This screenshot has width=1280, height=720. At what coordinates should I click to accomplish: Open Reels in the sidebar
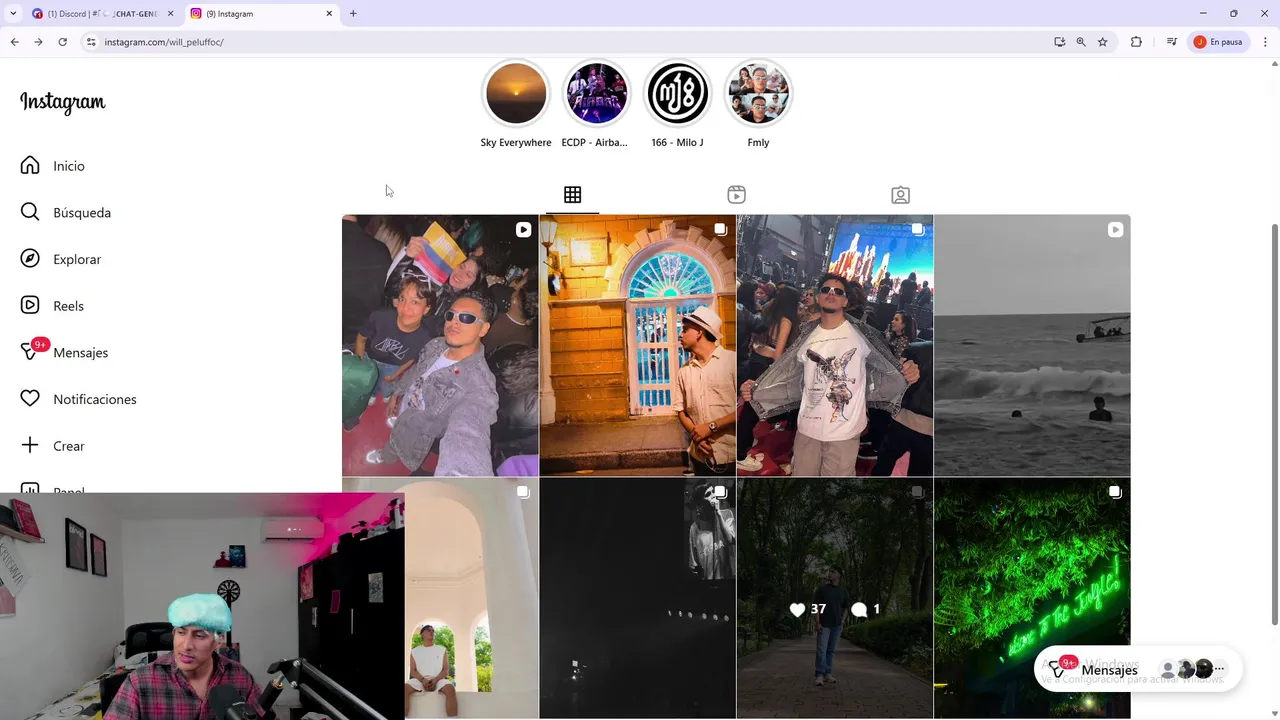[x=53, y=306]
